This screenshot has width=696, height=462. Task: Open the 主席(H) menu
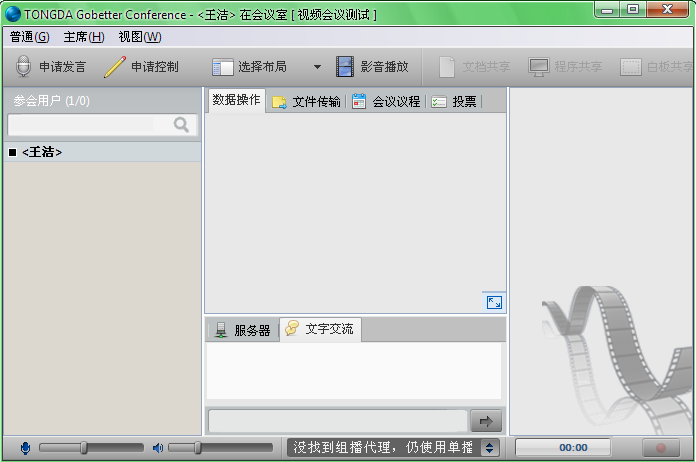84,37
